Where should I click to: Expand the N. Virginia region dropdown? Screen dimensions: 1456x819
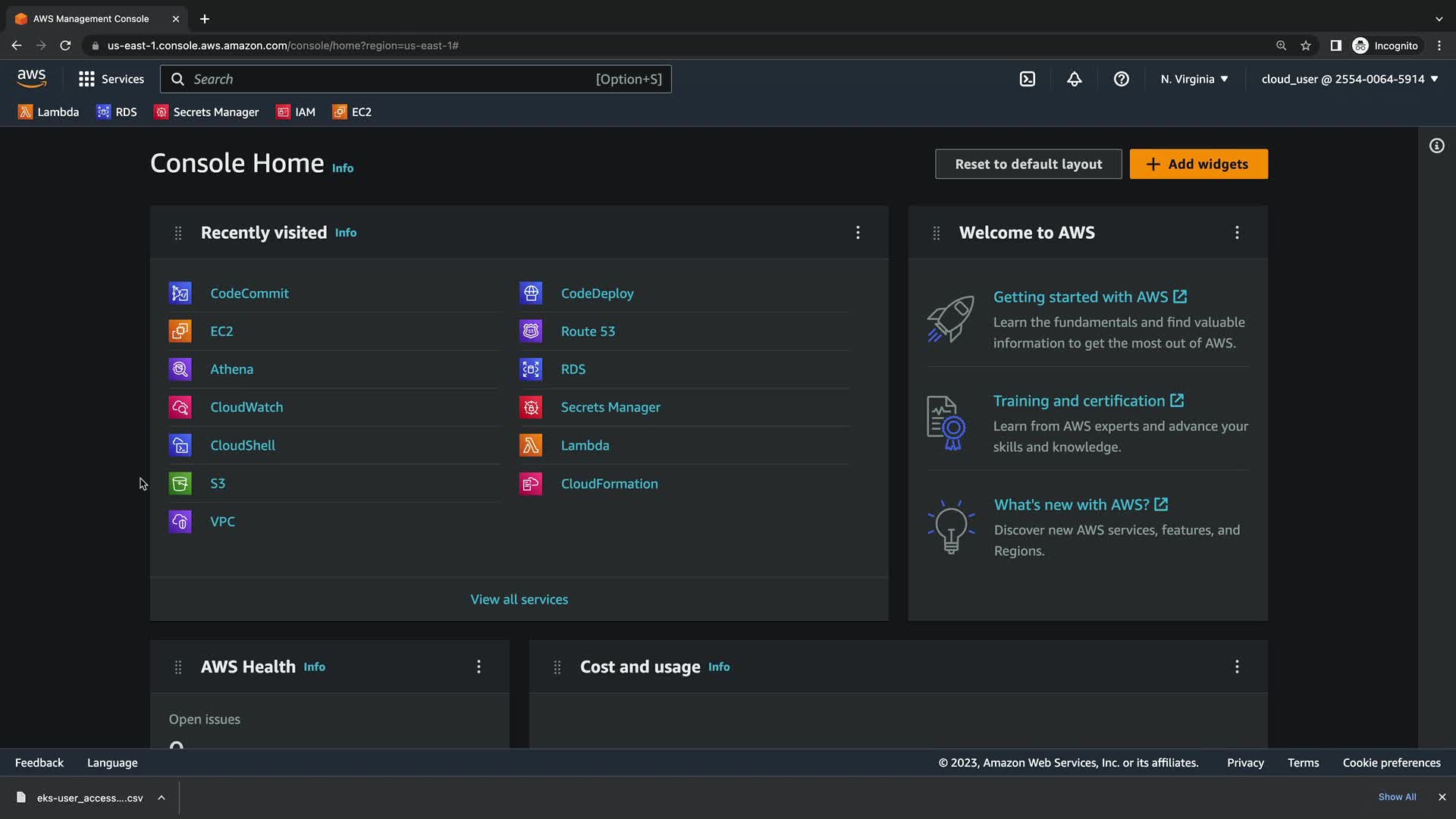click(1194, 79)
